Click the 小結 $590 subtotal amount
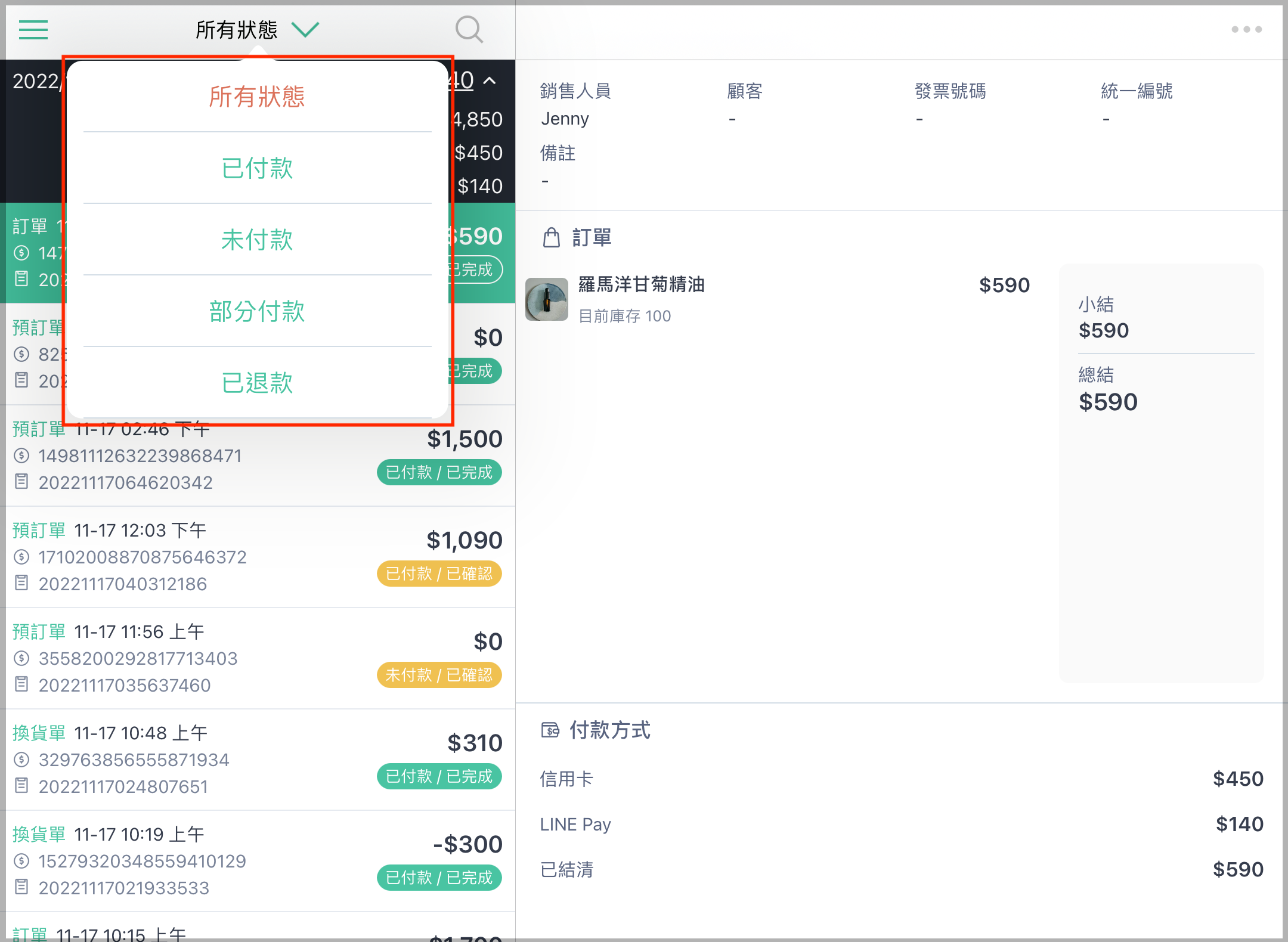The width and height of the screenshot is (1288, 942). coord(1104,330)
